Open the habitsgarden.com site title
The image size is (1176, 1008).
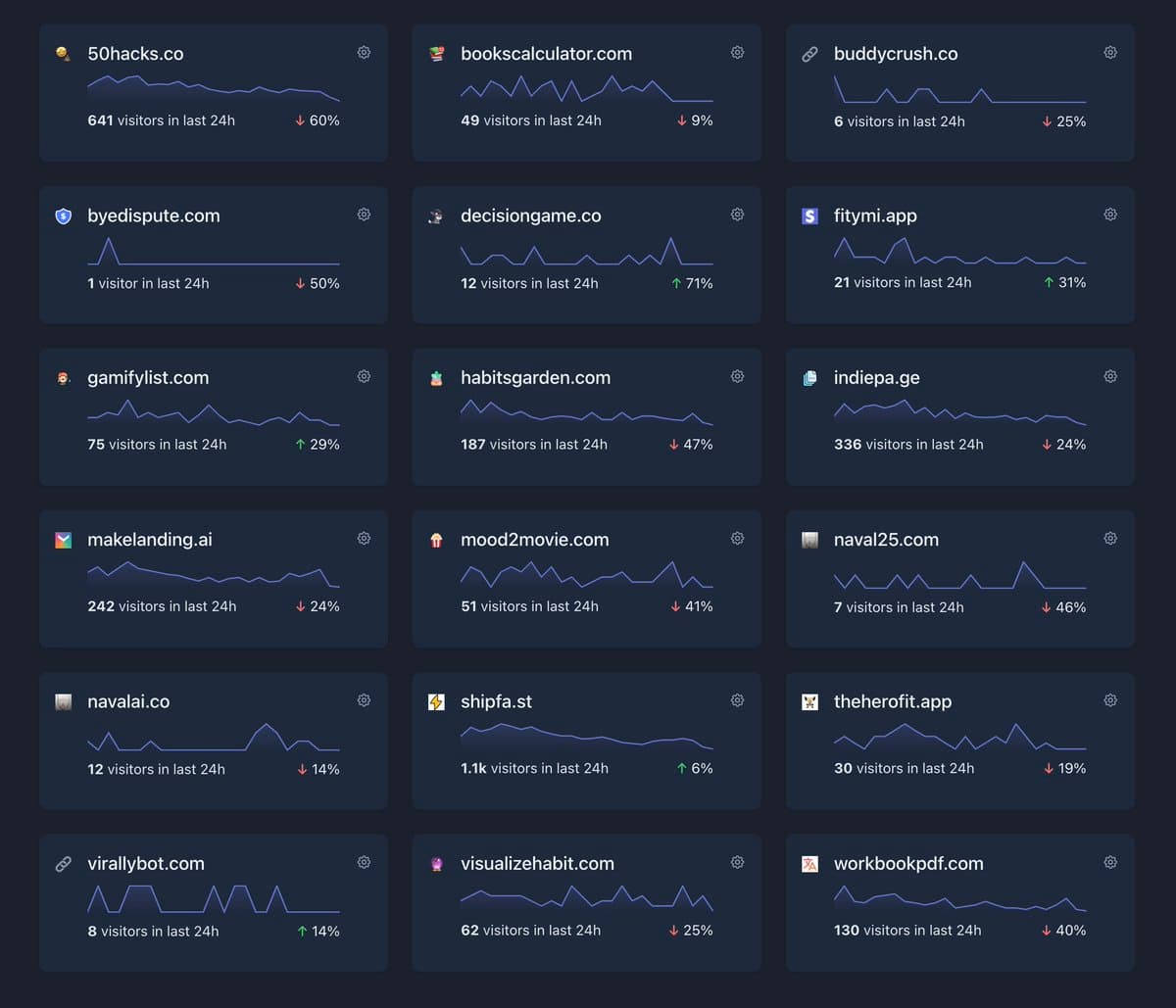(535, 377)
